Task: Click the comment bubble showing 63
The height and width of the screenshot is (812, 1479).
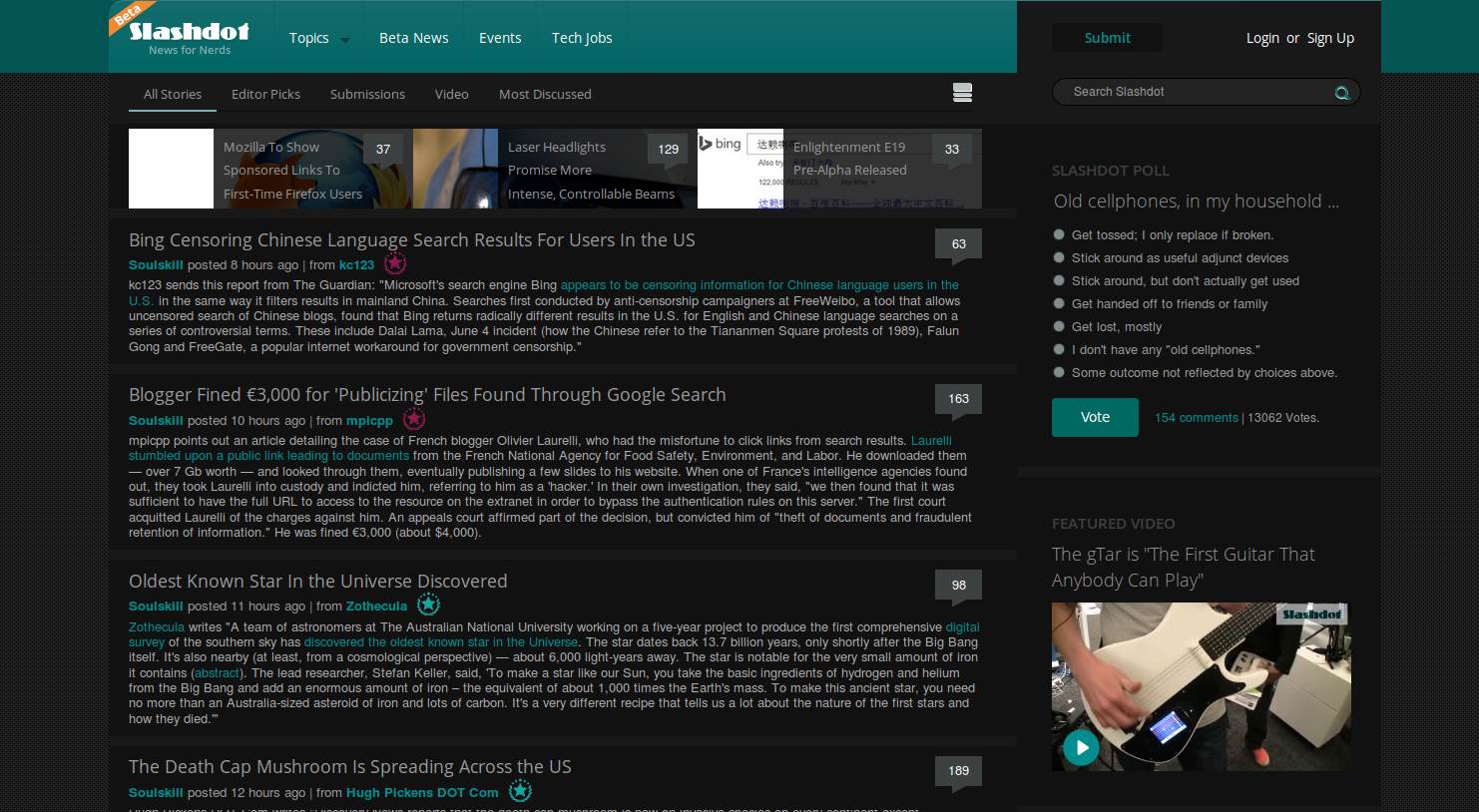Action: click(x=958, y=243)
